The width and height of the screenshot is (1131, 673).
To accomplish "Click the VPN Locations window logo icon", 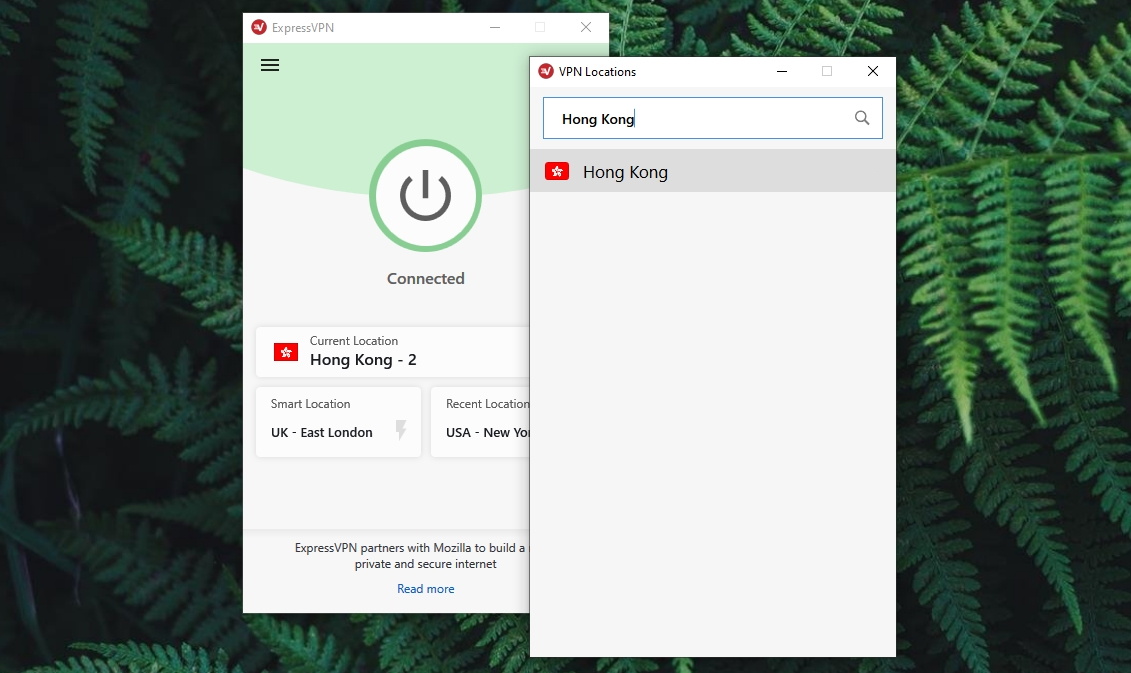I will (546, 71).
